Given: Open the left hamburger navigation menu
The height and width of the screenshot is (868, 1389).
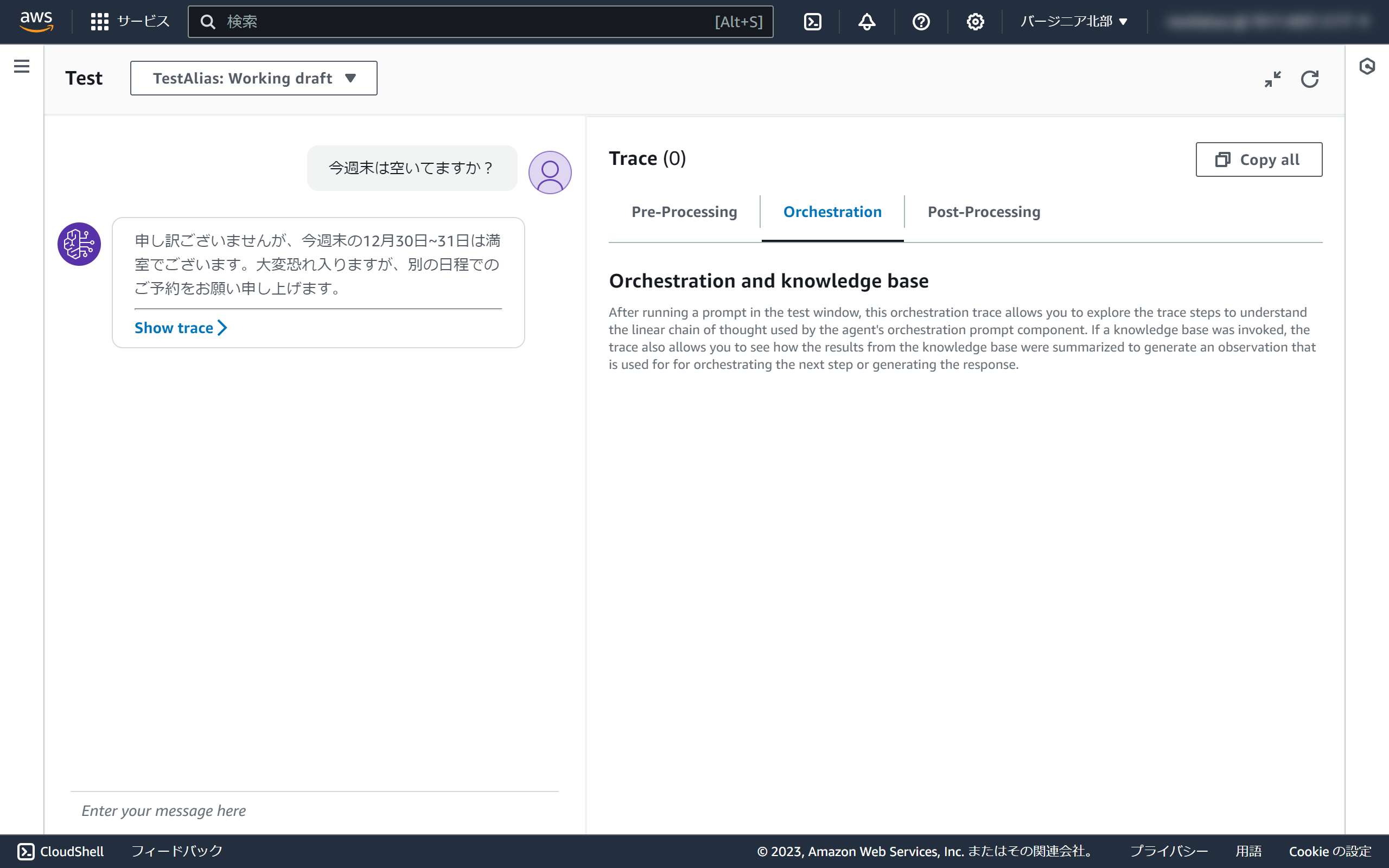Looking at the screenshot, I should point(22,67).
